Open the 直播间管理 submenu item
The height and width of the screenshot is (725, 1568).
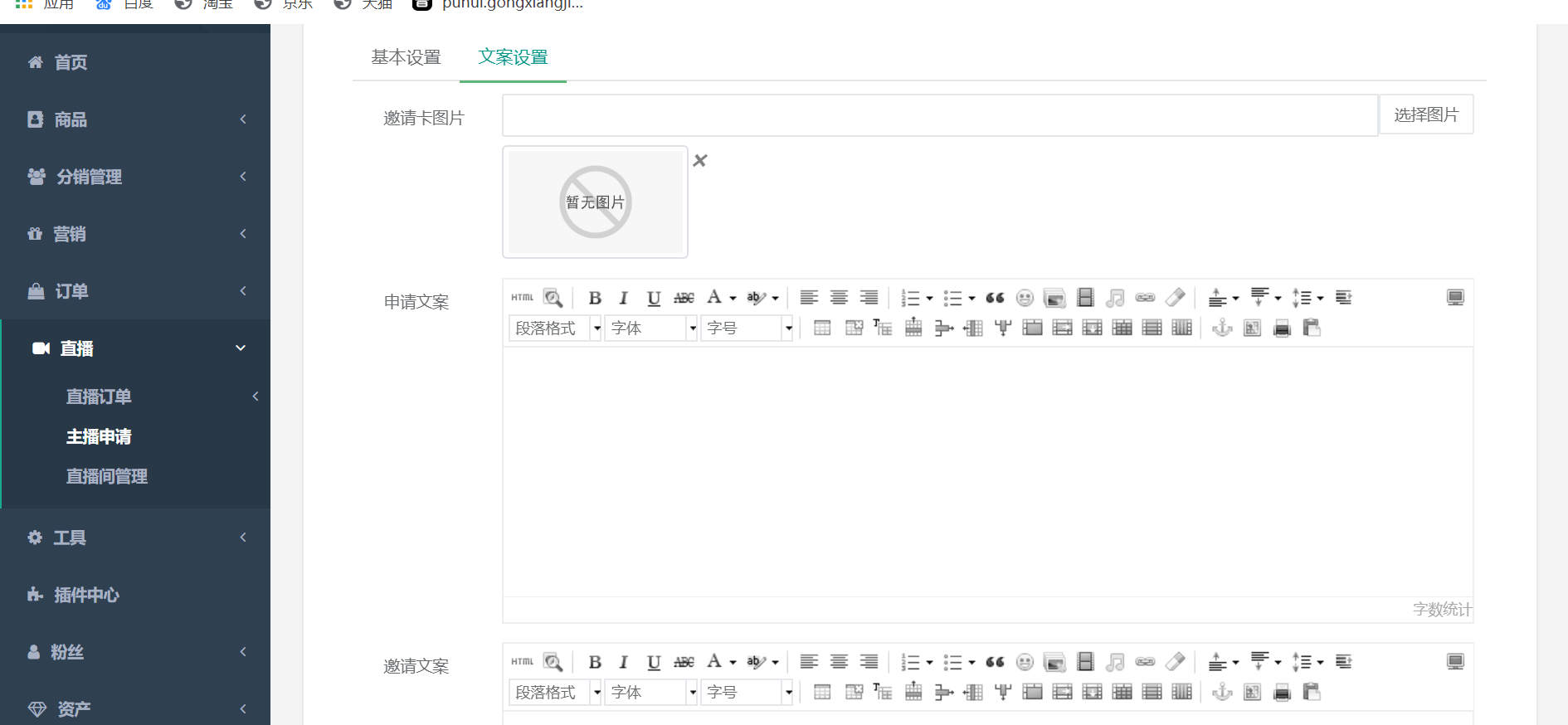[107, 476]
